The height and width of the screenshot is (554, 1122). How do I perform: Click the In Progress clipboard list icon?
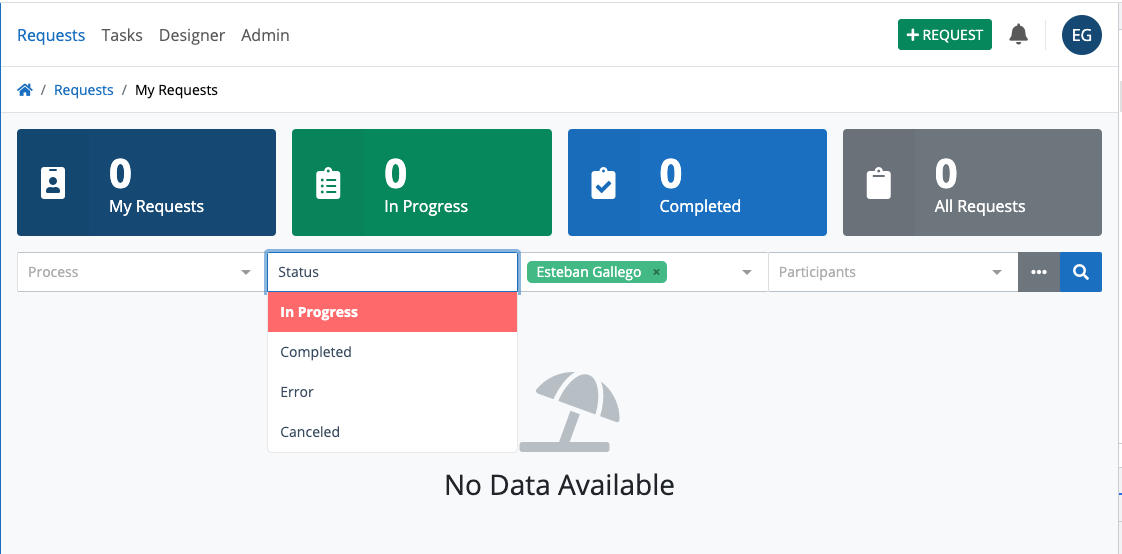click(x=328, y=183)
